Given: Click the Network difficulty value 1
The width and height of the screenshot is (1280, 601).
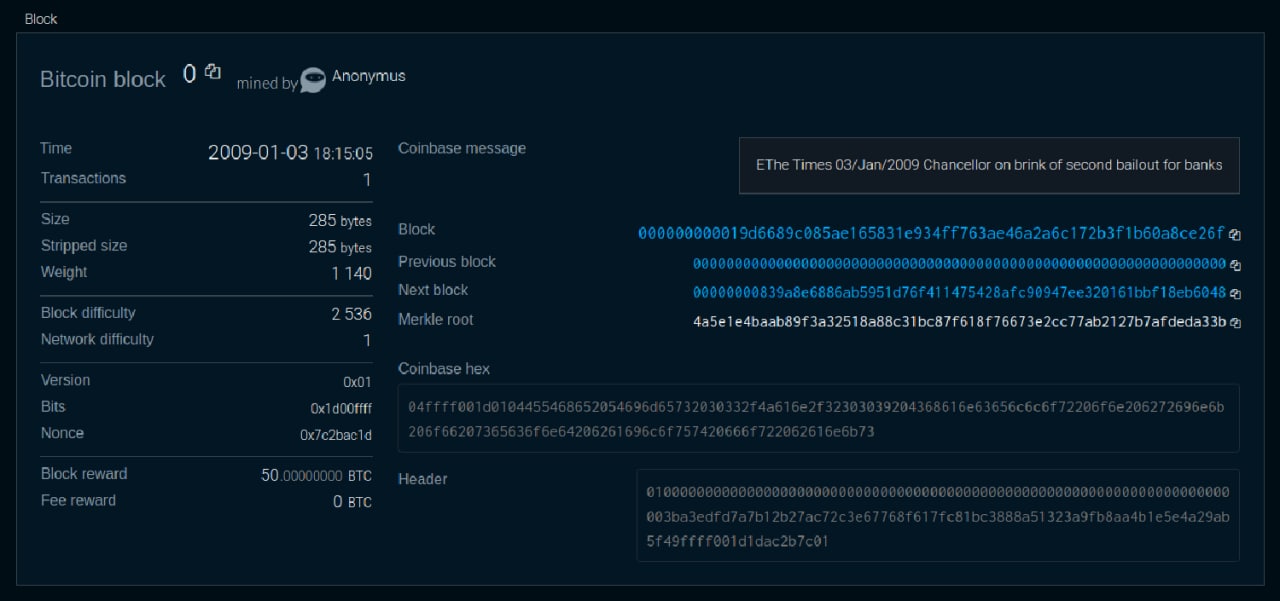Looking at the screenshot, I should pos(367,341).
